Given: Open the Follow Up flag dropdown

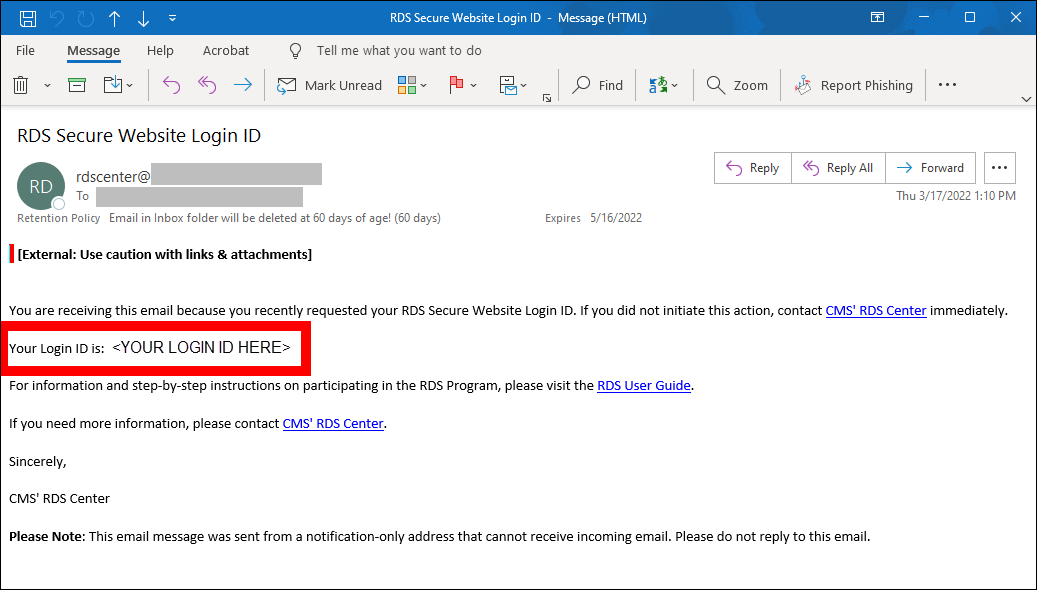Looking at the screenshot, I should 463,85.
